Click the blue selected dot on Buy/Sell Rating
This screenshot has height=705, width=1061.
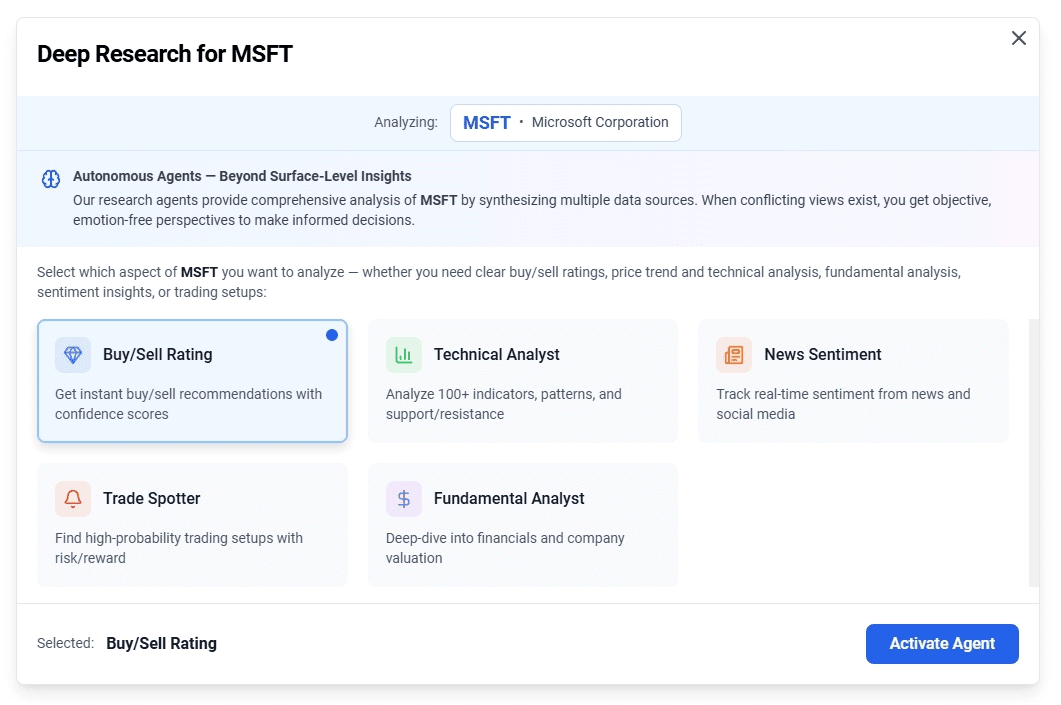pos(332,335)
